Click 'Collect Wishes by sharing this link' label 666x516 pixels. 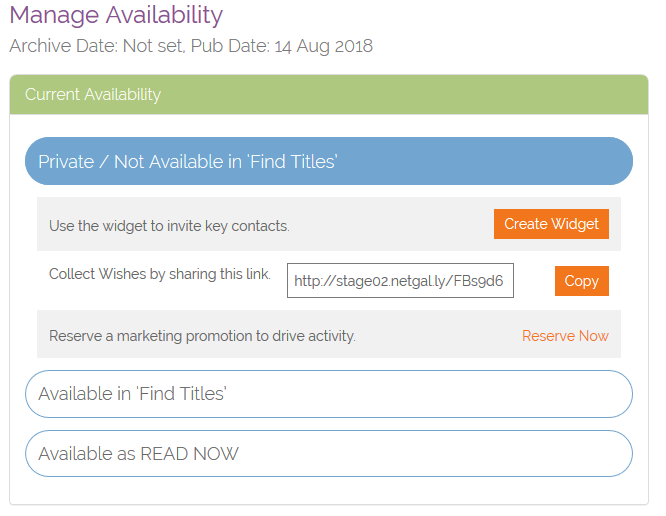160,274
